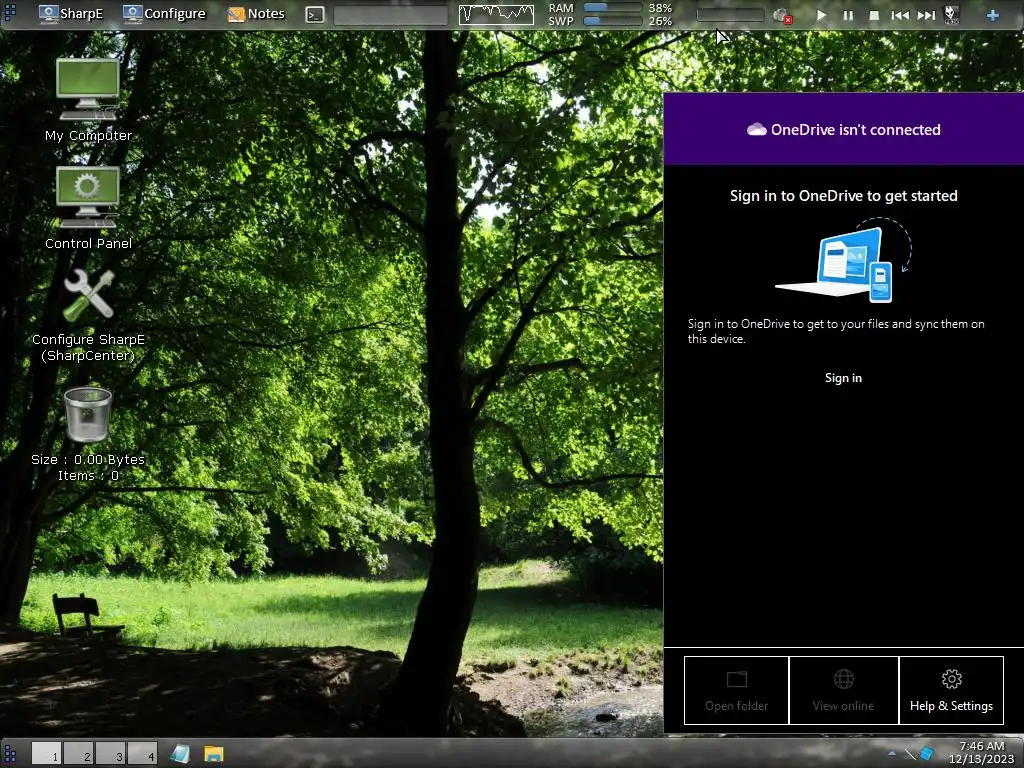Click the View online button in OneDrive
Image resolution: width=1024 pixels, height=768 pixels.
[844, 690]
